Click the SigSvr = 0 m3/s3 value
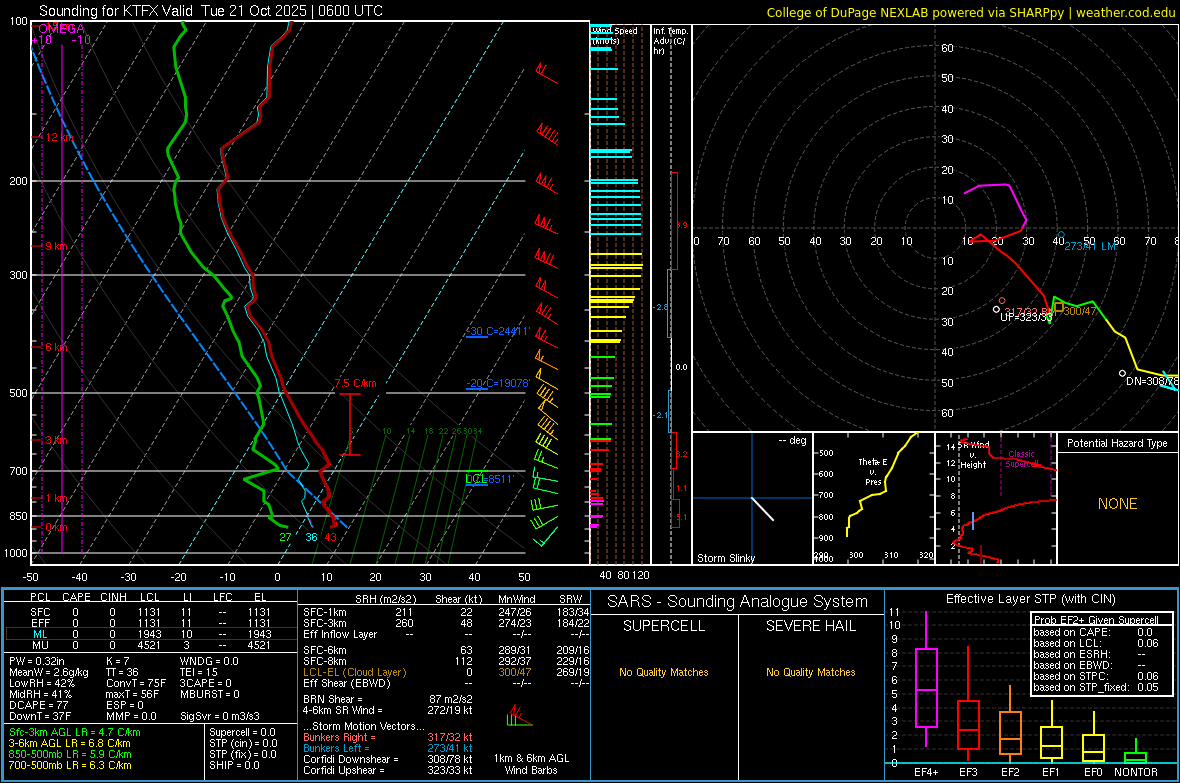Viewport: 1180px width, 783px height. [x=220, y=716]
